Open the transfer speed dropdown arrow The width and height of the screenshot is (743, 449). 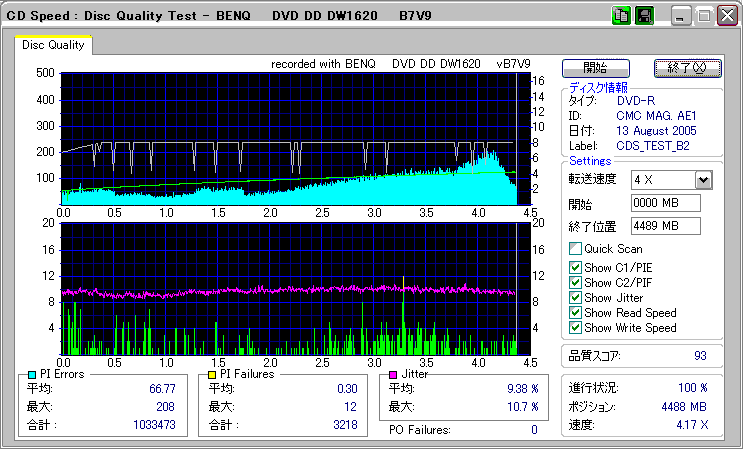tap(703, 180)
